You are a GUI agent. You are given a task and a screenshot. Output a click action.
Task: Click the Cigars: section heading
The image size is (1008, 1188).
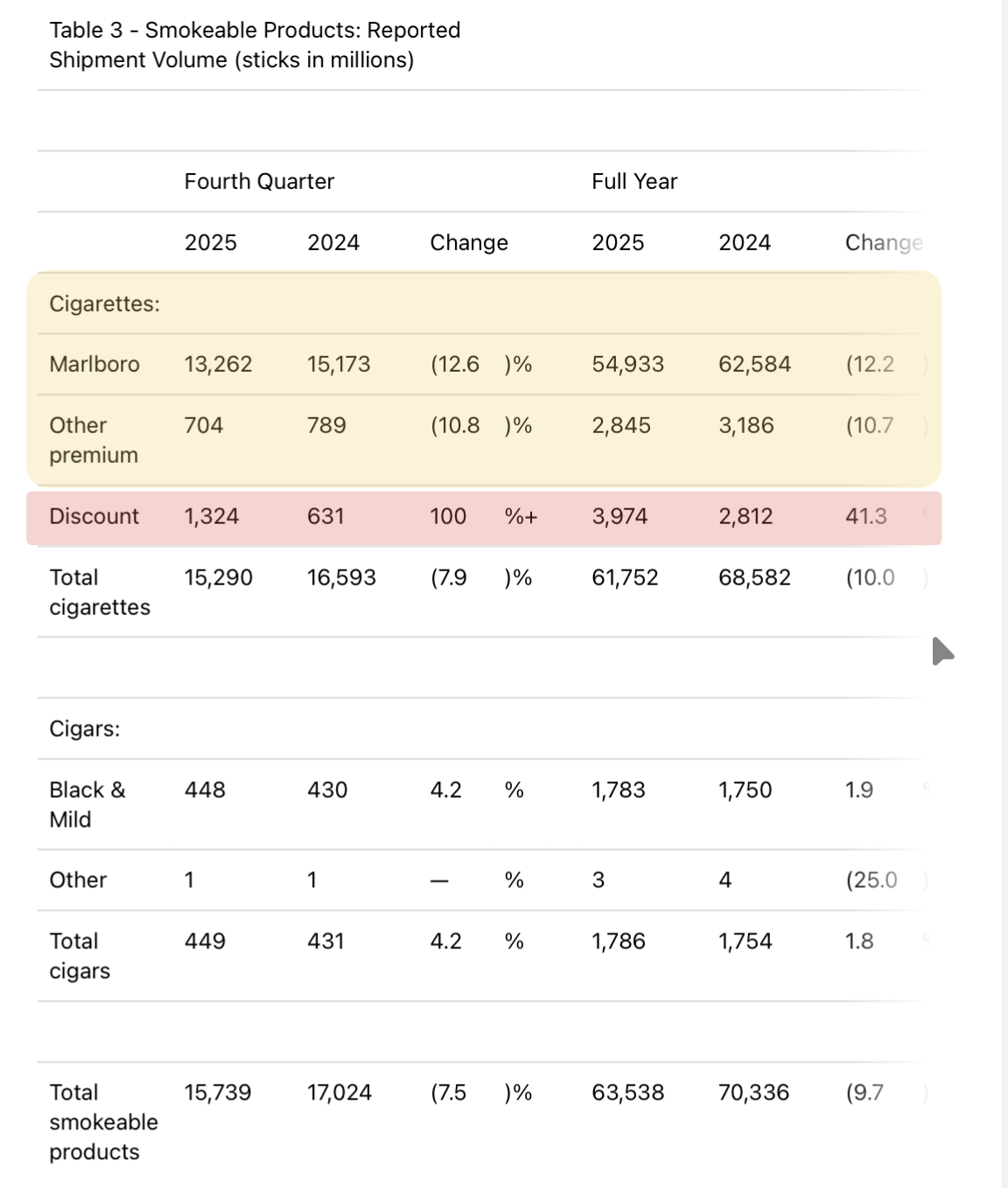[x=85, y=729]
